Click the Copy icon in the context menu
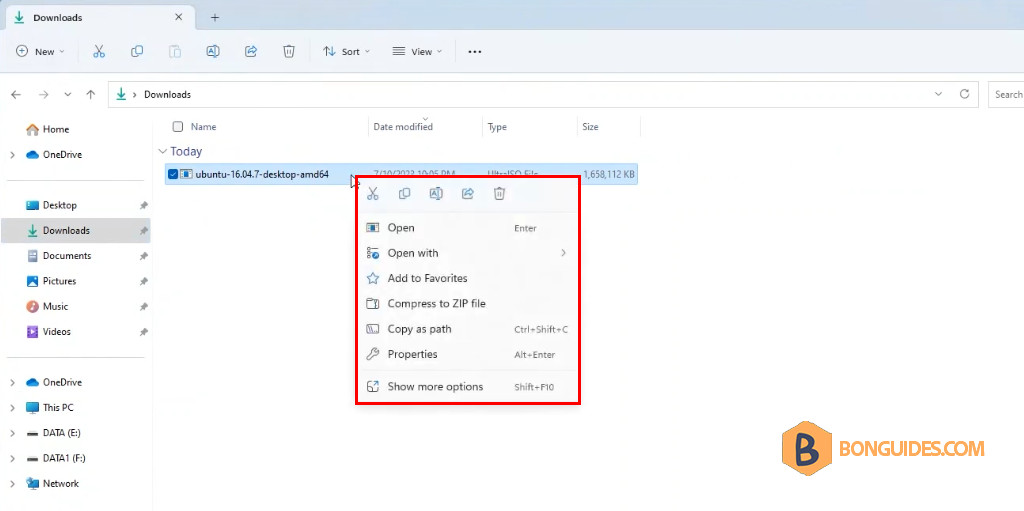The image size is (1024, 511). pyautogui.click(x=404, y=193)
